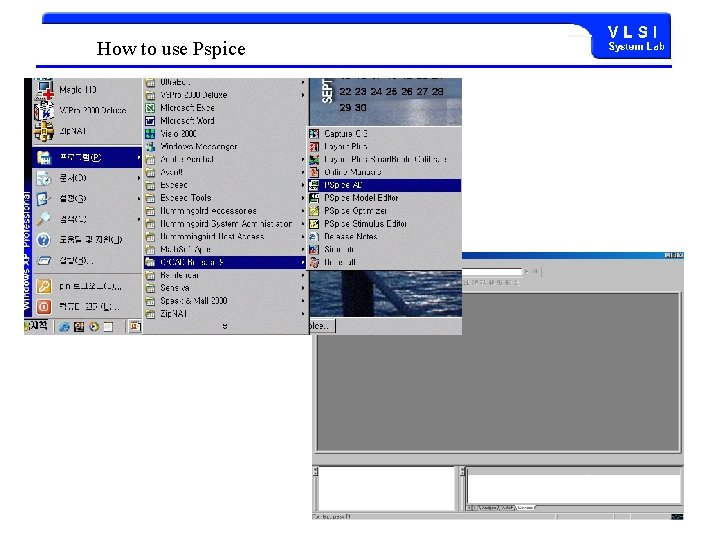The height and width of the screenshot is (540, 720).
Task: Click the PSpice Model Editor icon
Action: click(x=314, y=198)
